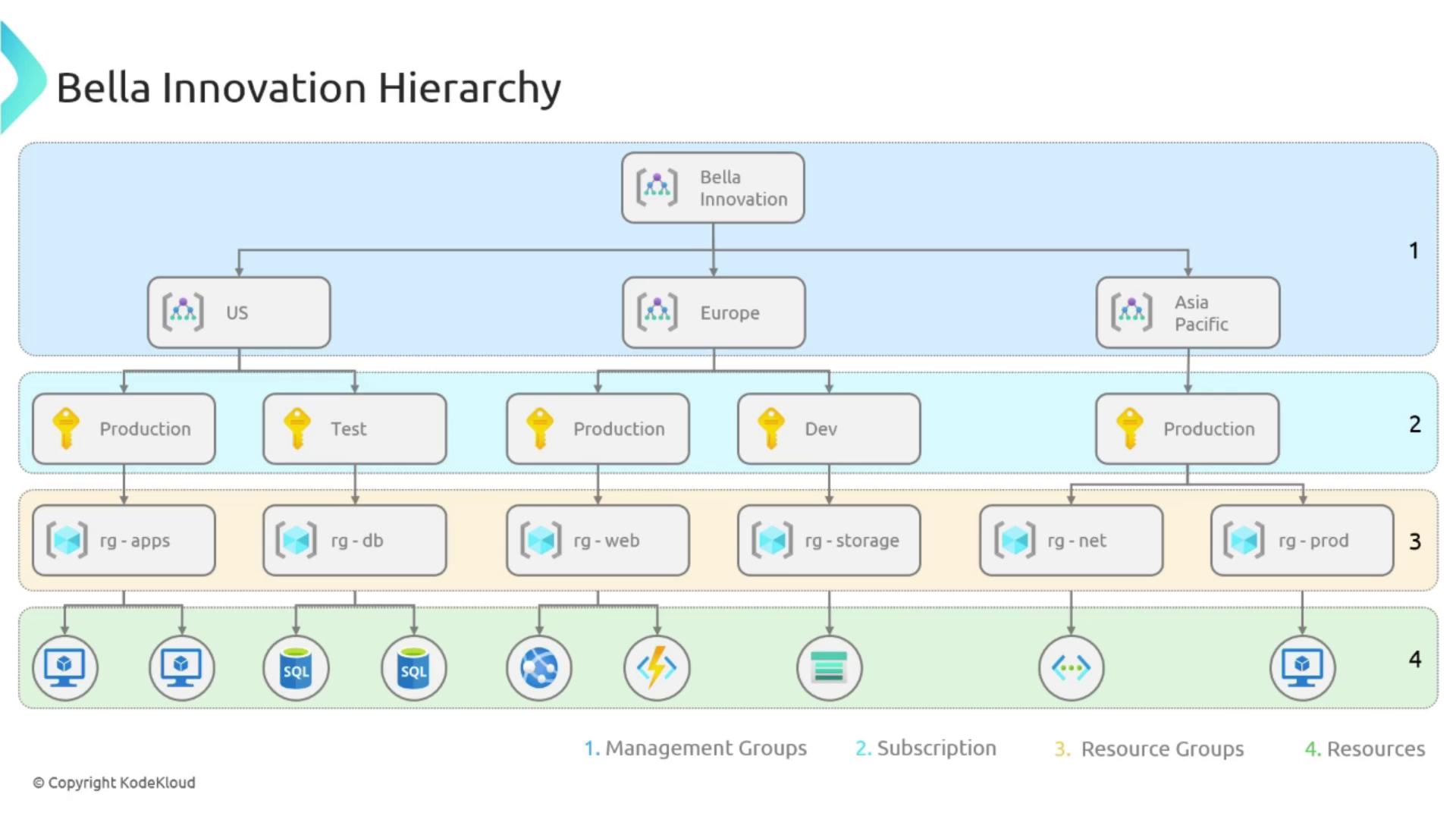Select second virtual machine under rg - apps

182,668
